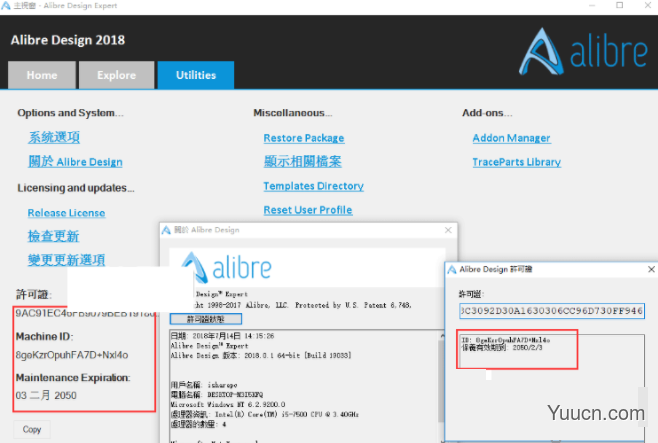The image size is (658, 443).
Task: Select Machine ID value 8geKzrOpuhFA7D+Nxl4o
Action: [x=72, y=355]
